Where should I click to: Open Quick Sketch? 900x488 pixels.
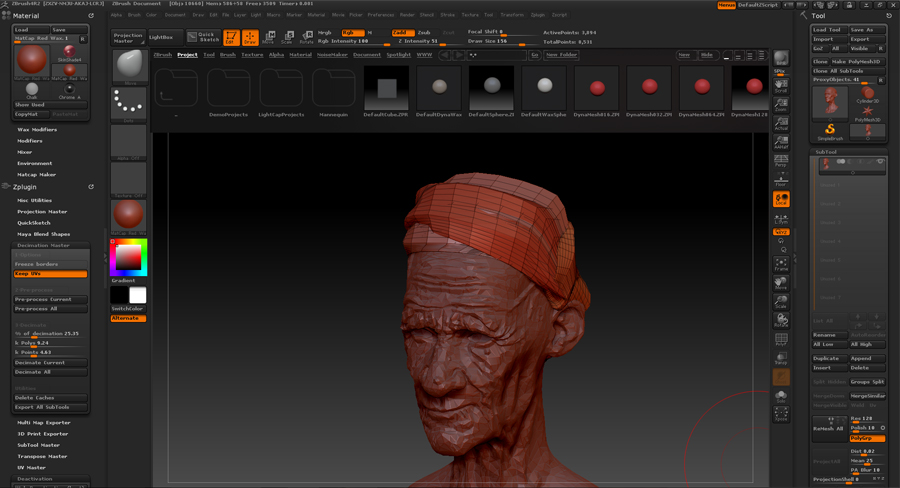click(203, 37)
